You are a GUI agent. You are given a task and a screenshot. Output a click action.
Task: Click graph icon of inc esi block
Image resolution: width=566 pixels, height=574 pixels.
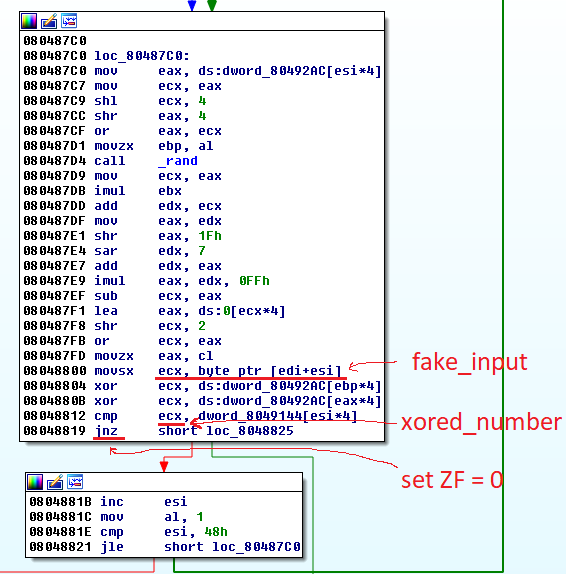(x=75, y=482)
